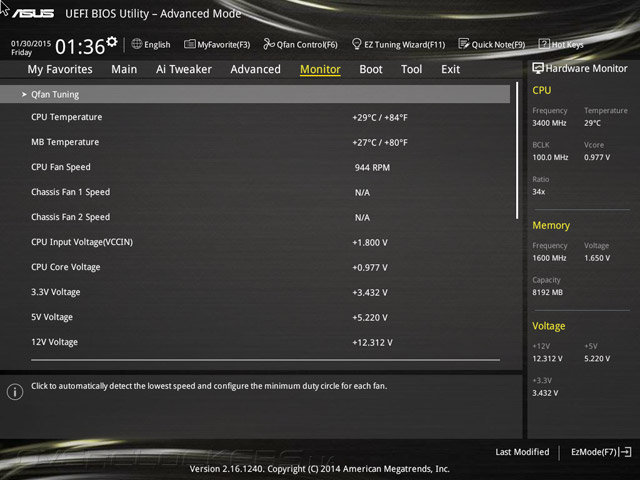
Task: Launch Qfan Control(F6)
Action: coord(300,44)
